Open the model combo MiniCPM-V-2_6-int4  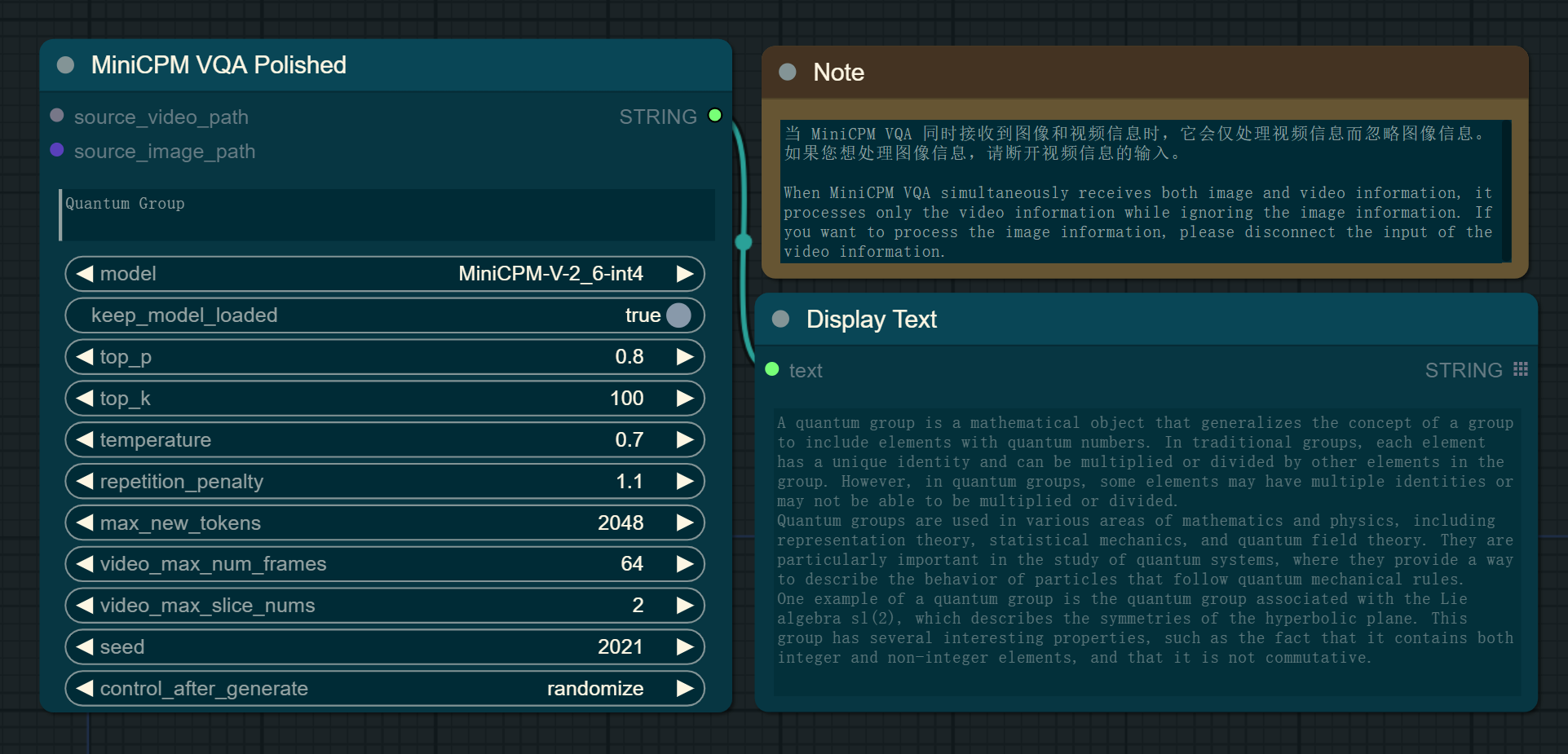point(385,274)
